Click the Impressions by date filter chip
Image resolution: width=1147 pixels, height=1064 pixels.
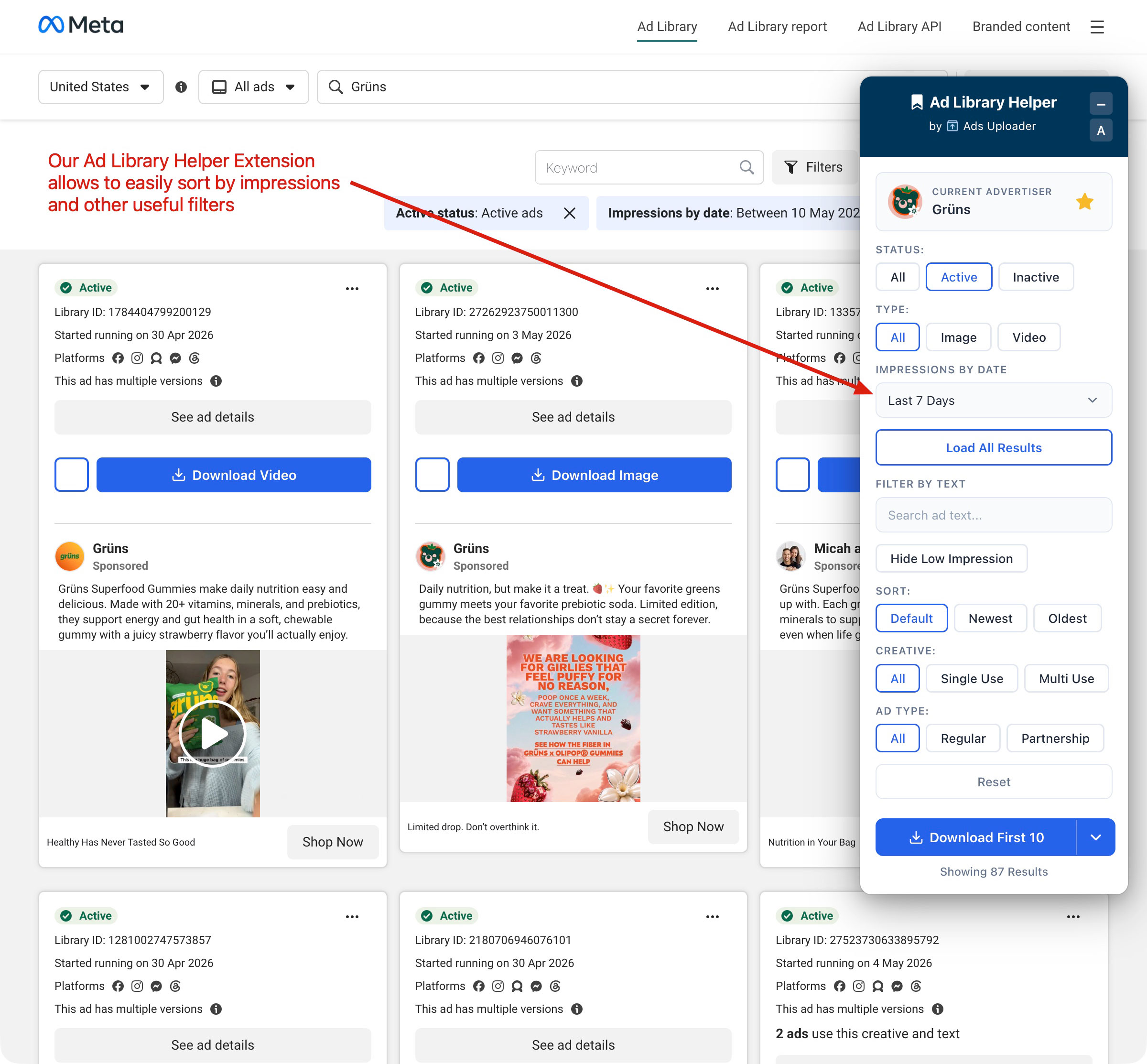click(x=728, y=213)
